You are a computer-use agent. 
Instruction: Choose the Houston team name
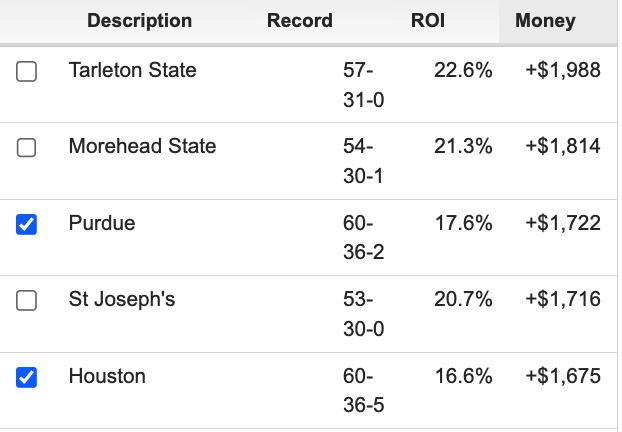click(107, 376)
